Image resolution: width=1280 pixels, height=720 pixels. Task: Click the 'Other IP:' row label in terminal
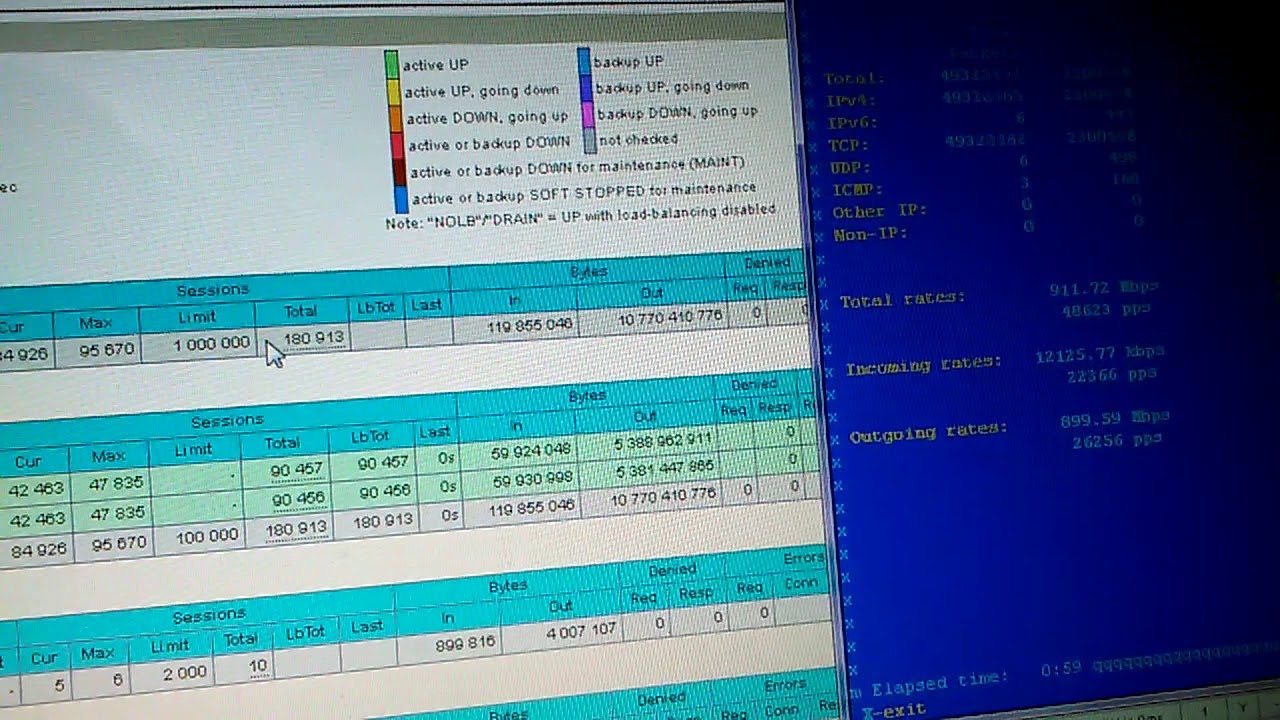[x=879, y=212]
